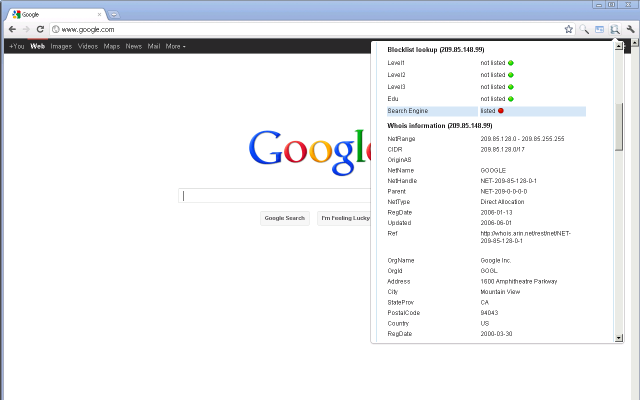
Task: Click the StateProv value CA
Action: tap(484, 302)
